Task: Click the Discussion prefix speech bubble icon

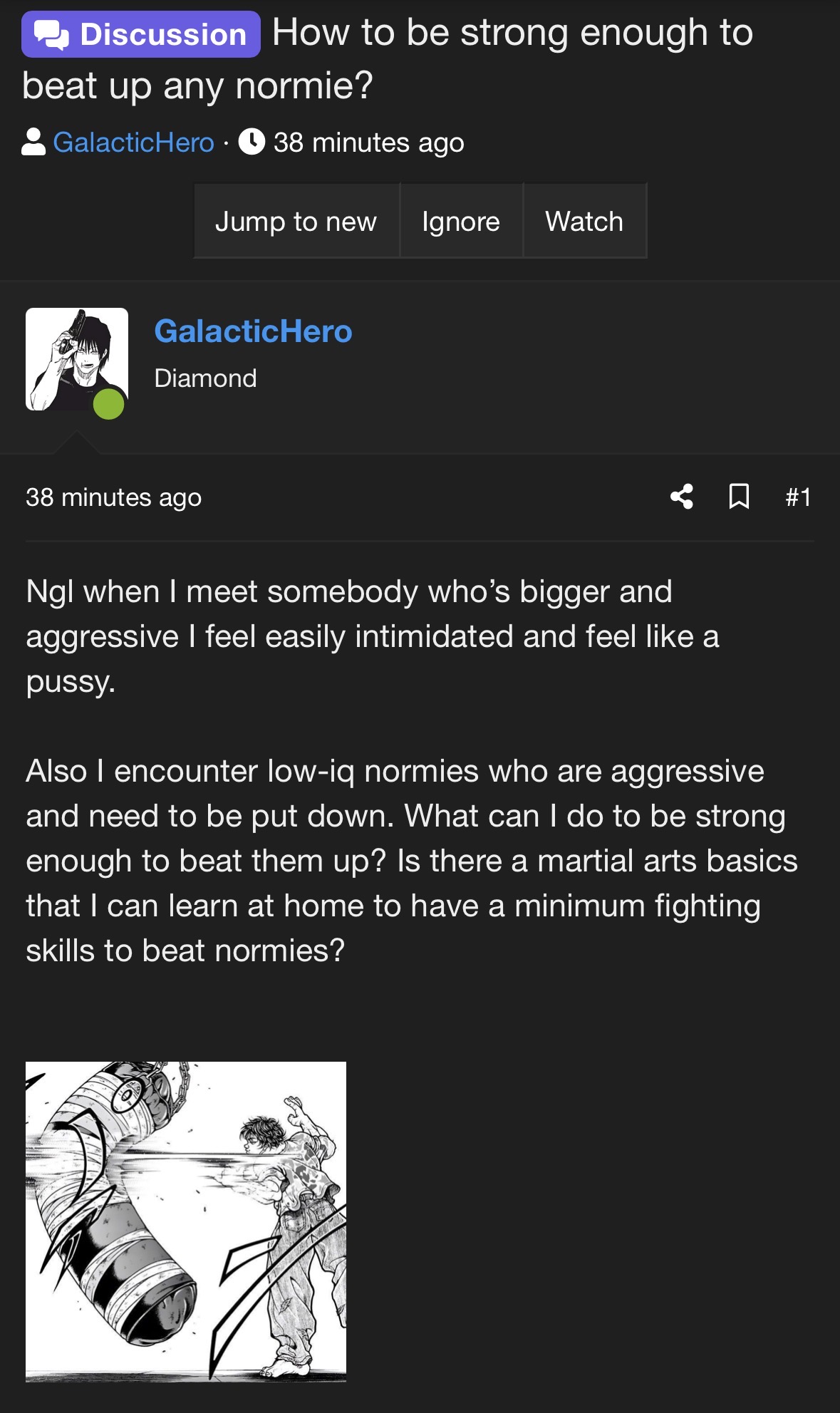Action: (x=51, y=34)
